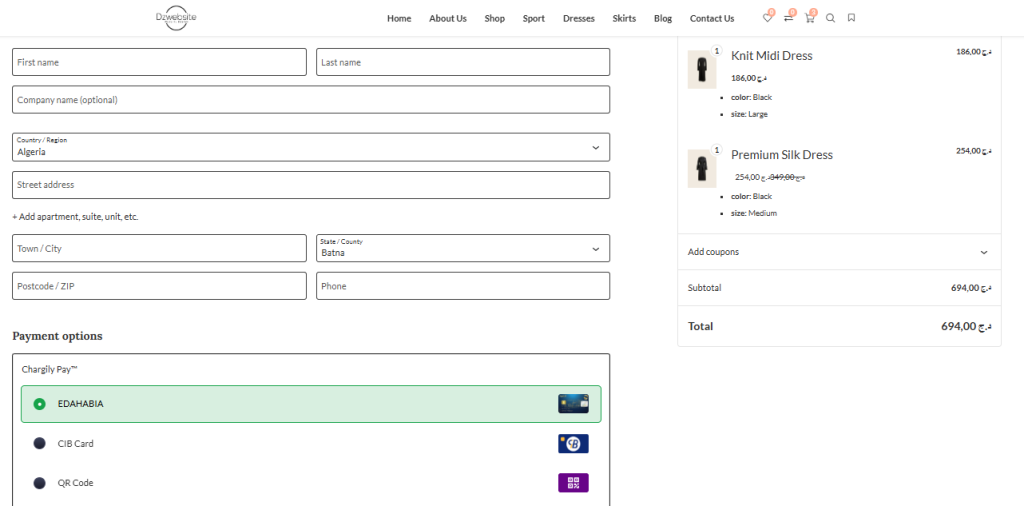Open the compare arrows icon
Image resolution: width=1024 pixels, height=506 pixels.
788,18
